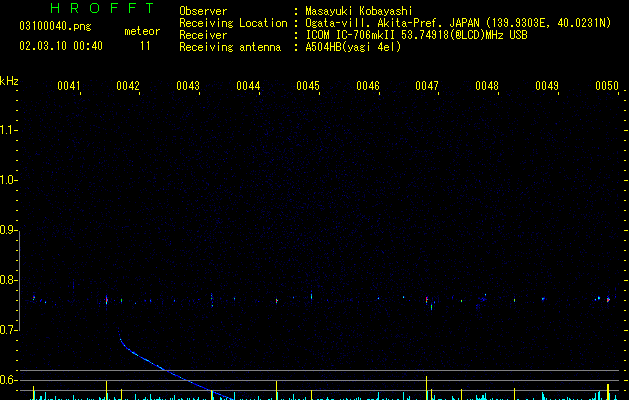Click the HROFFT title text
This screenshot has width=629, height=400.
[103, 8]
